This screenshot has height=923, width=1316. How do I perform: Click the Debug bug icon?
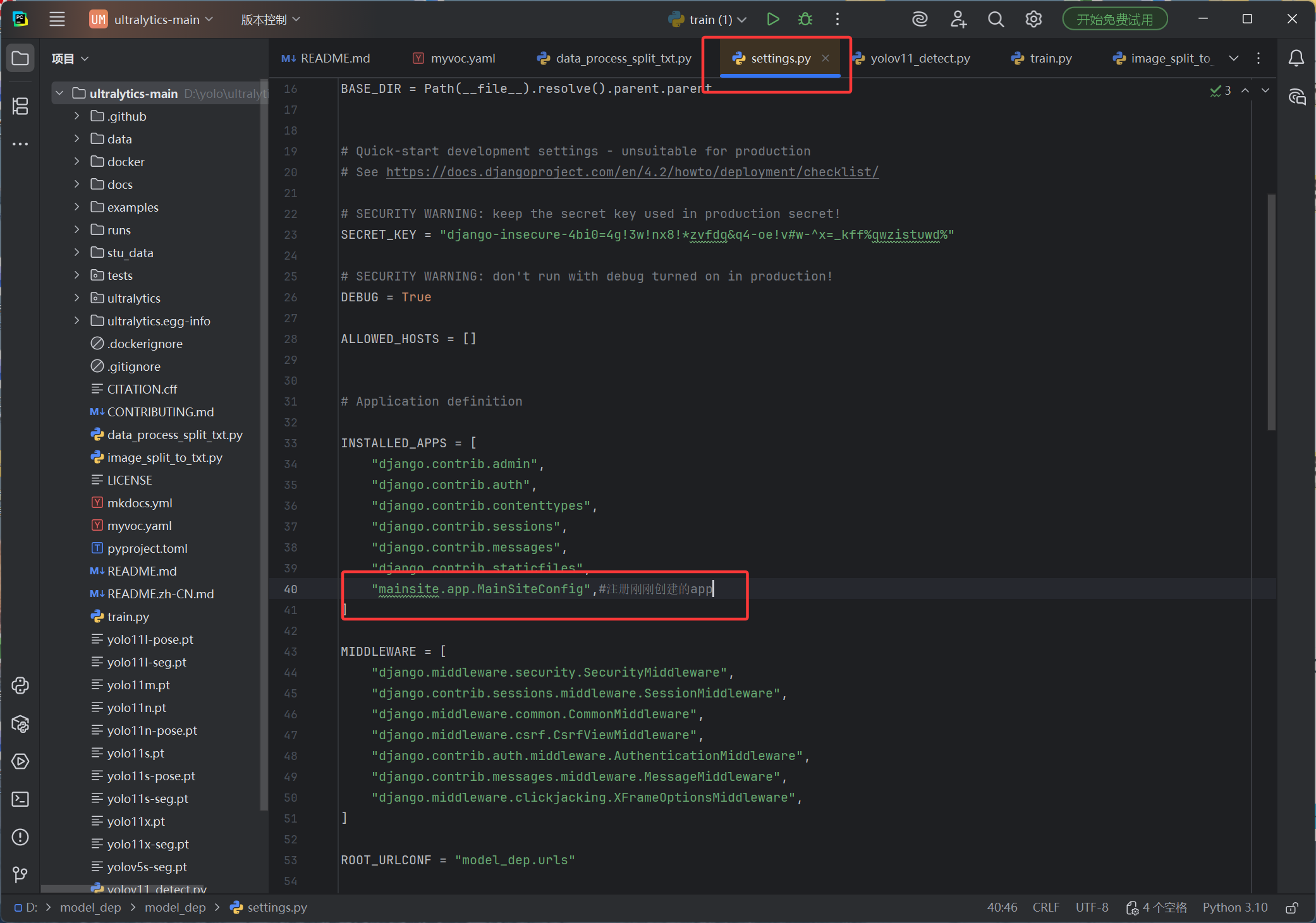coord(805,20)
